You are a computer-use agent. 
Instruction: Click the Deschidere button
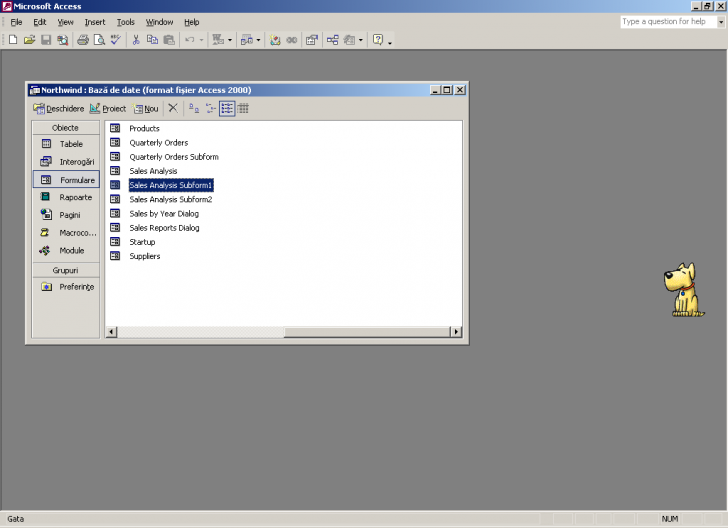(x=59, y=108)
